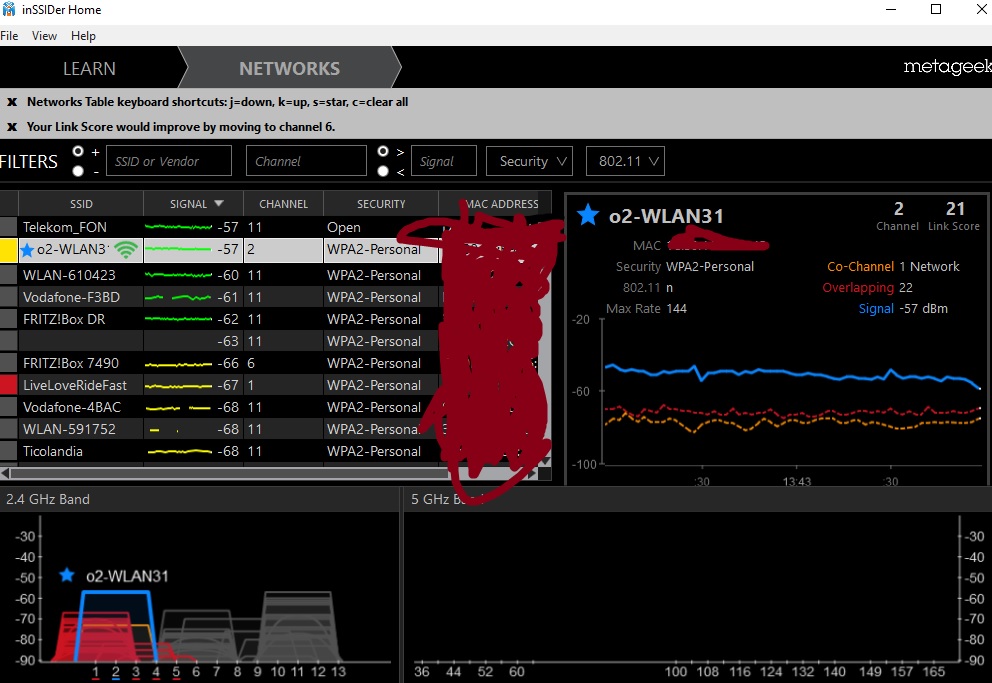This screenshot has width=992, height=683.
Task: Sort networks by CHANNEL column header
Action: 283,204
